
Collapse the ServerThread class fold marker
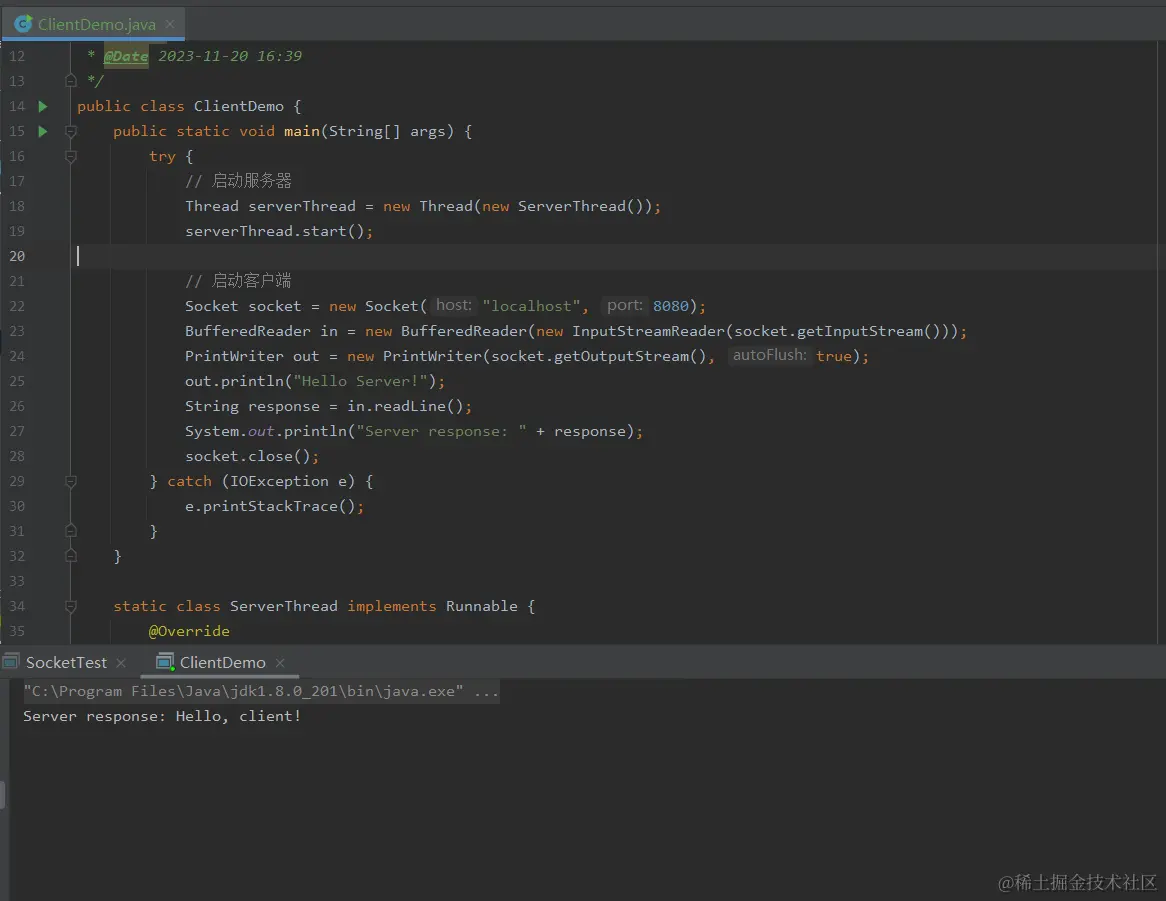pos(71,607)
